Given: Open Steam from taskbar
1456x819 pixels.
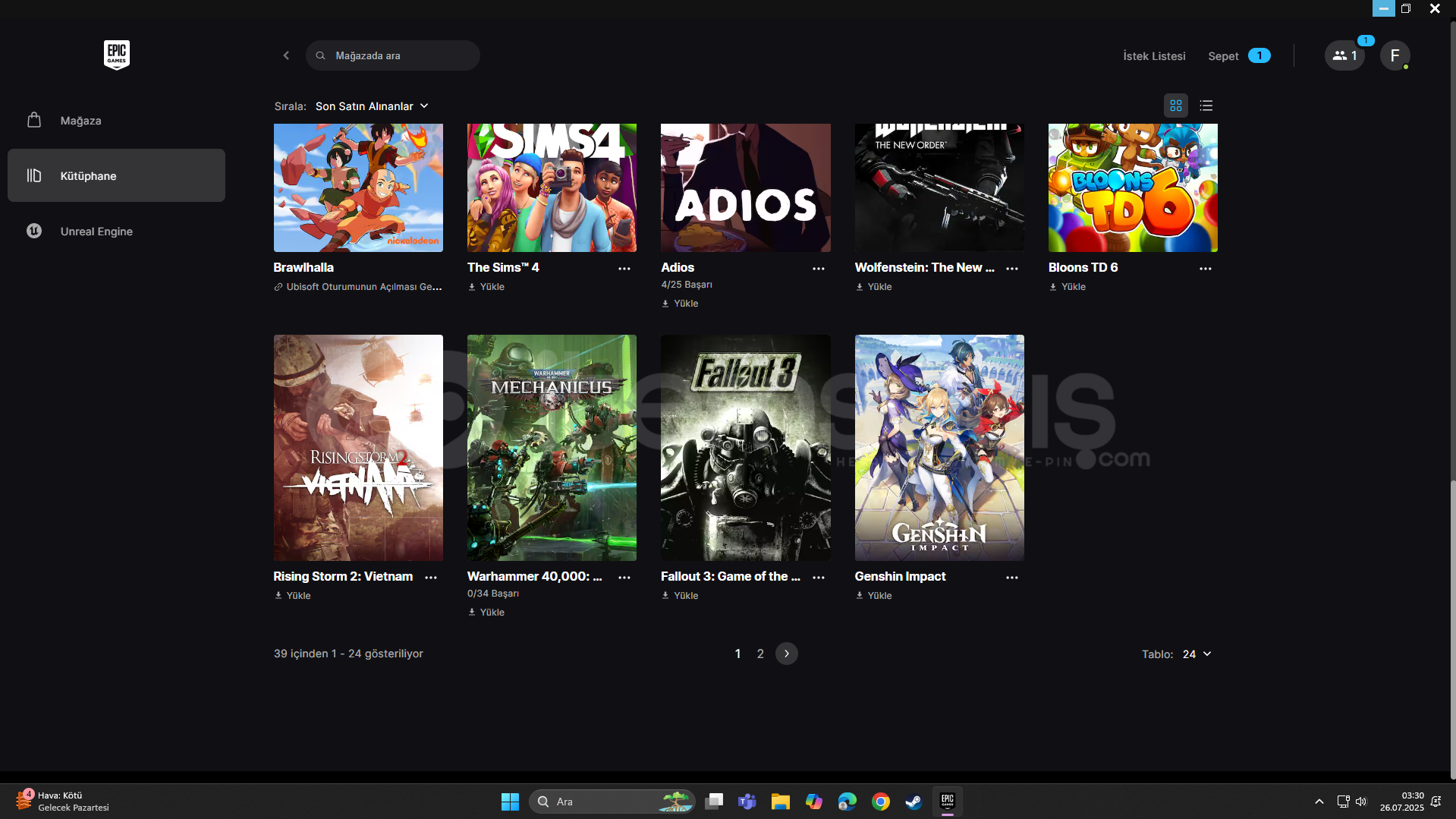Looking at the screenshot, I should [914, 802].
